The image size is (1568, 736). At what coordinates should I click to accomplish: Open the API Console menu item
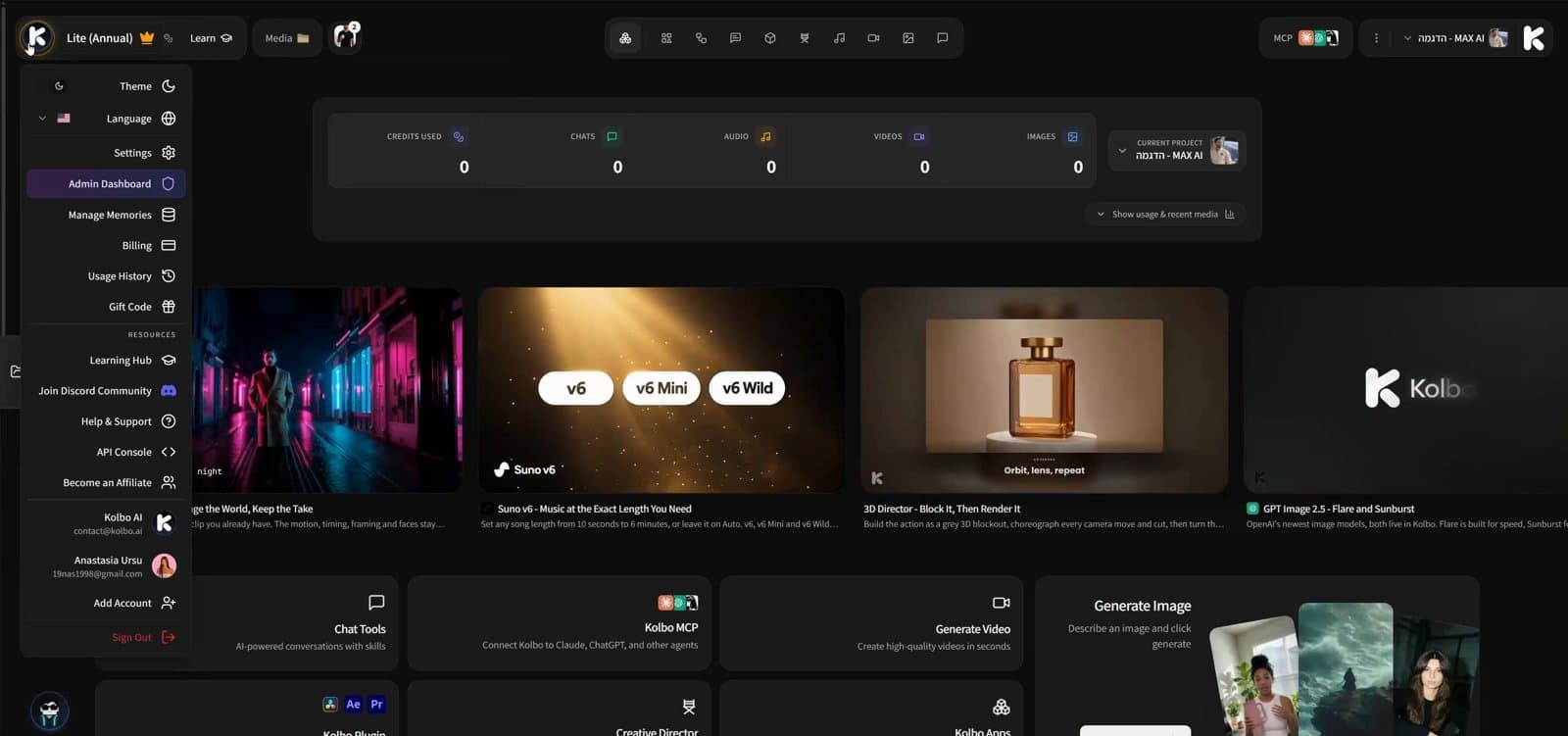(x=106, y=452)
